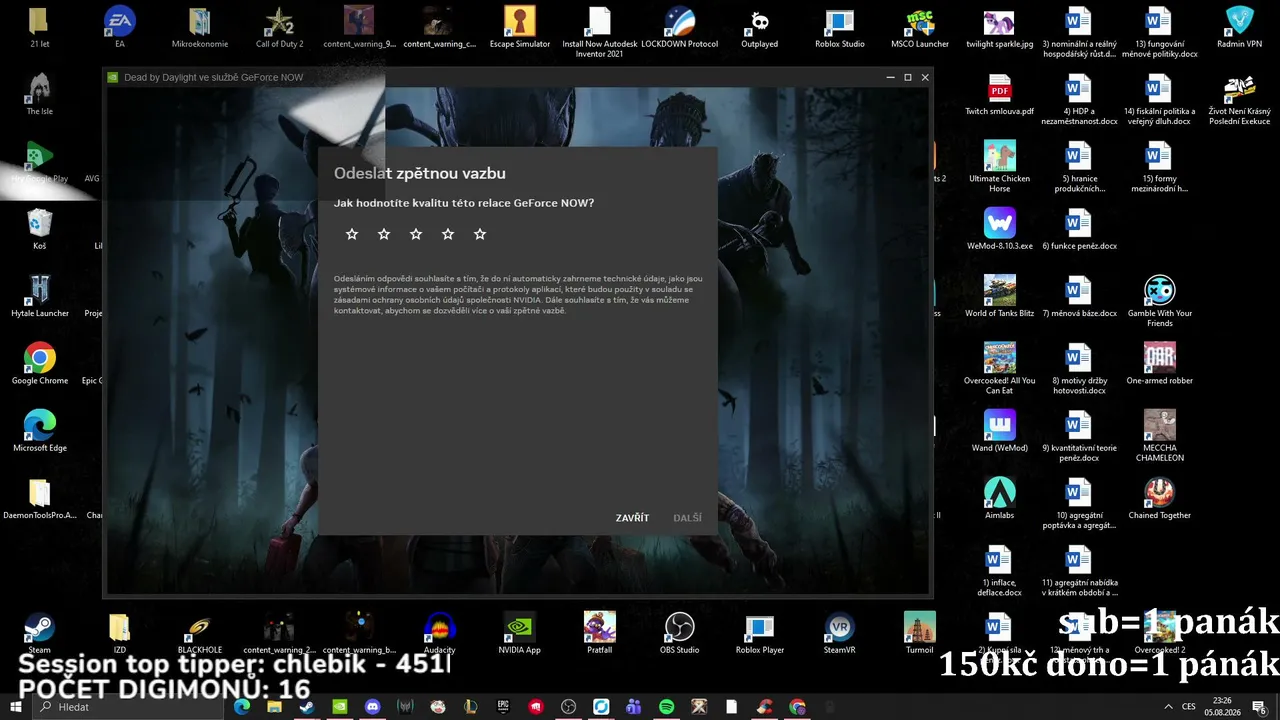The width and height of the screenshot is (1280, 720).
Task: Click the Hledat taskbar search box
Action: 130,707
